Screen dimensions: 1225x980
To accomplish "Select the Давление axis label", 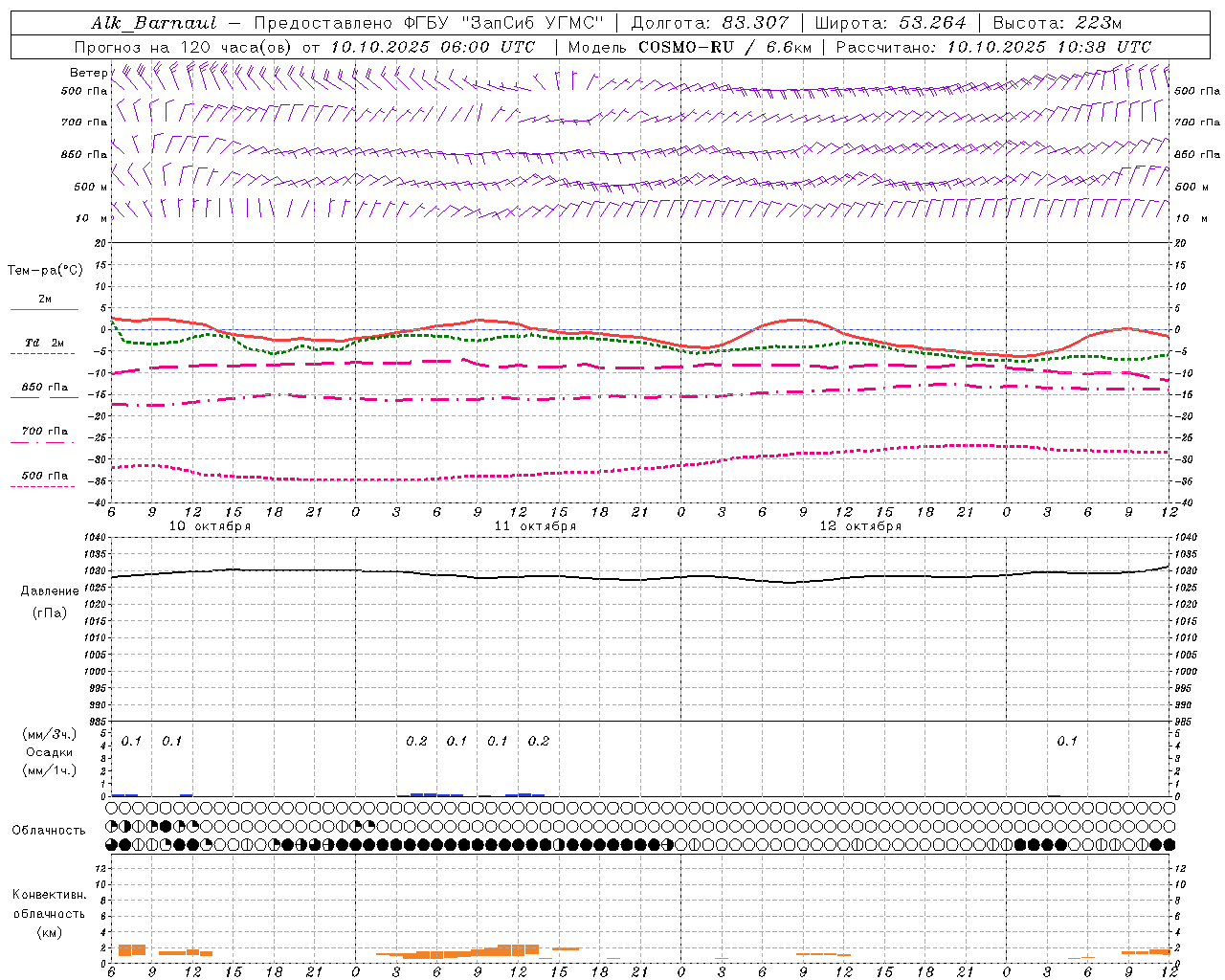I will (x=50, y=591).
